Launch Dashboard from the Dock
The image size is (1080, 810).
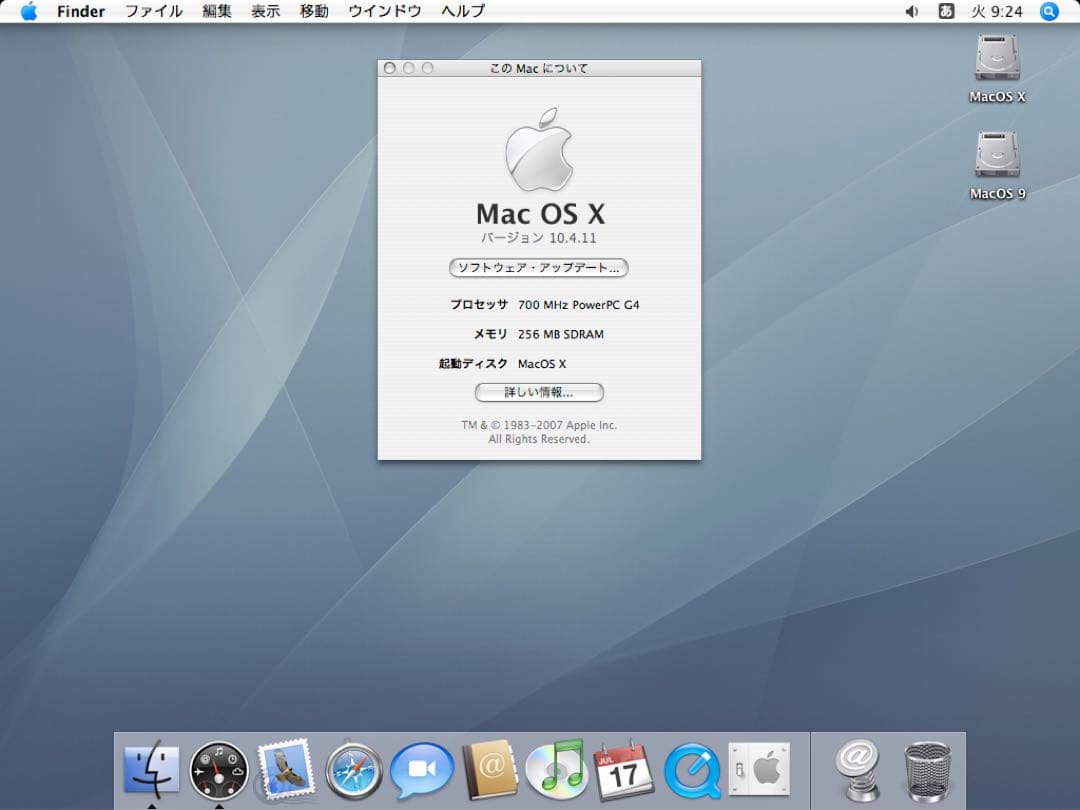point(219,770)
